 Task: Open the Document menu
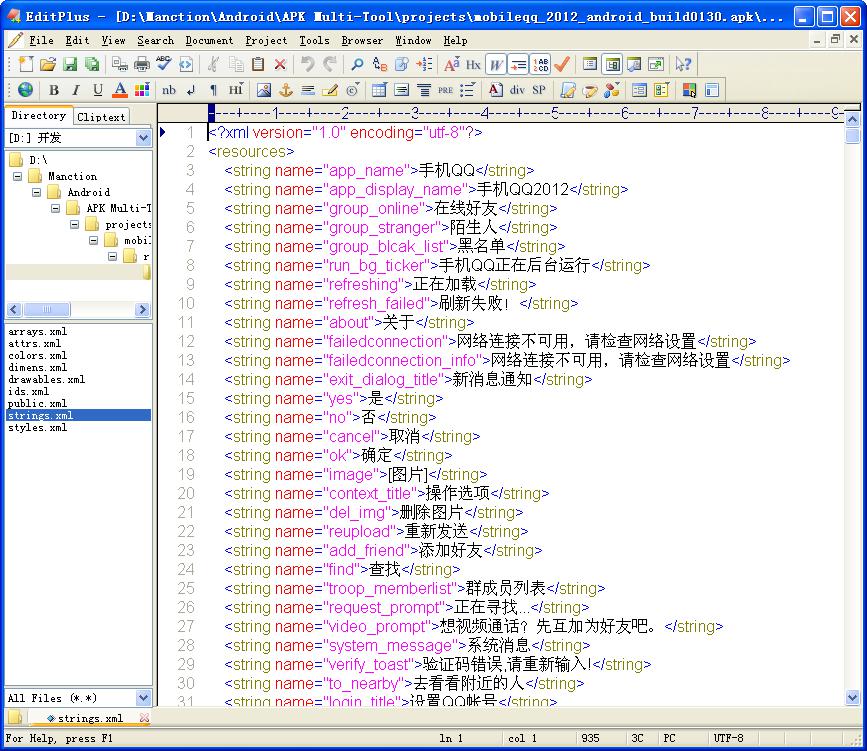[209, 40]
